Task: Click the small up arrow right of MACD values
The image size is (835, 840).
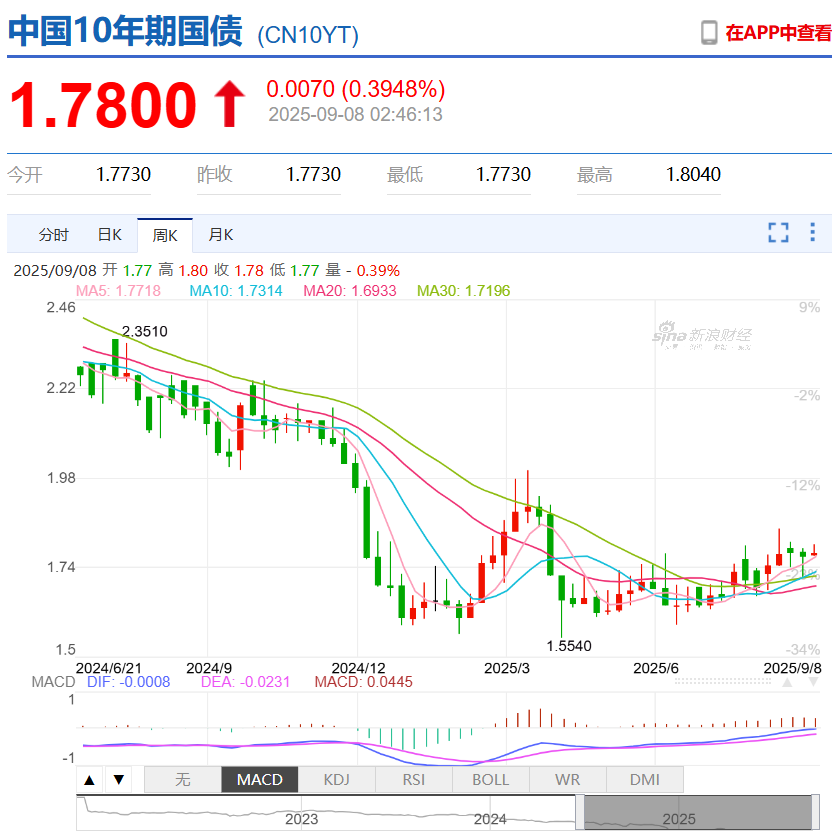Action: (x=788, y=682)
